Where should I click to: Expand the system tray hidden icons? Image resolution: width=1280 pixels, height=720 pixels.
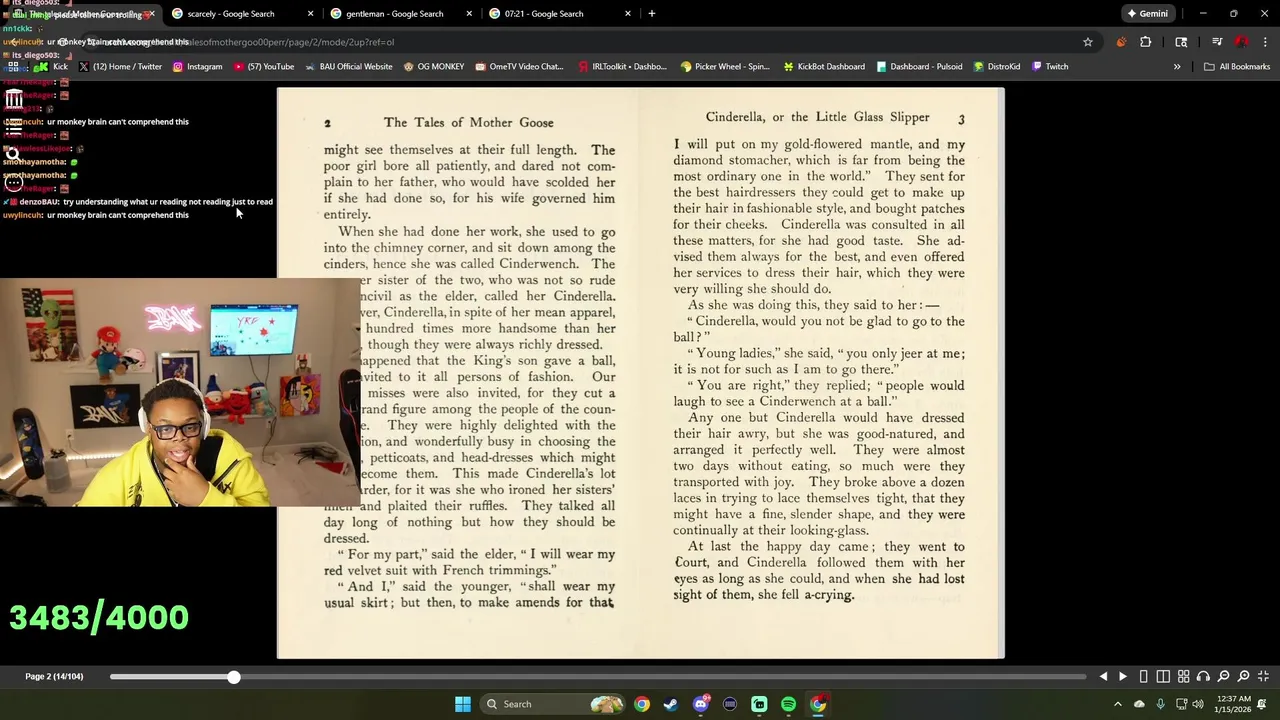(x=1118, y=704)
